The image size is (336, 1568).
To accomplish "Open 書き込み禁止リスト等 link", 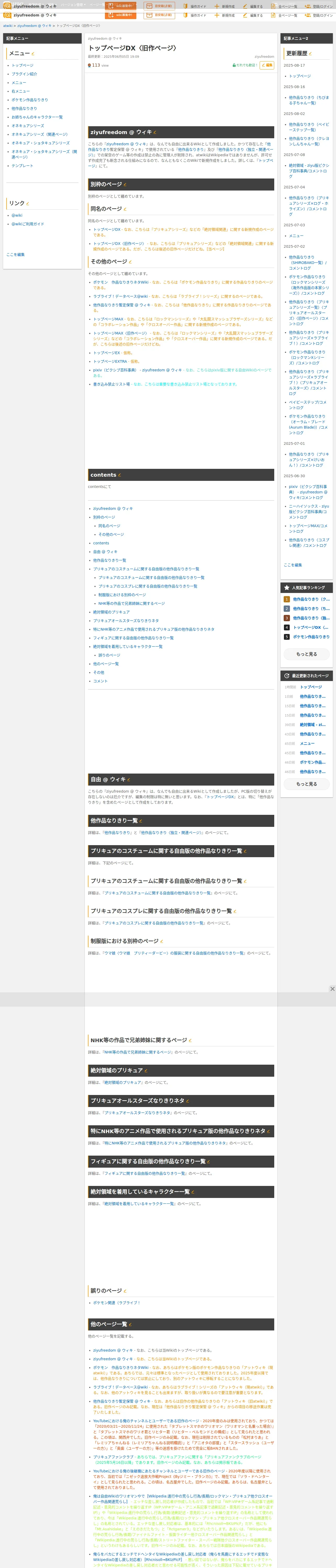I will coord(111,385).
